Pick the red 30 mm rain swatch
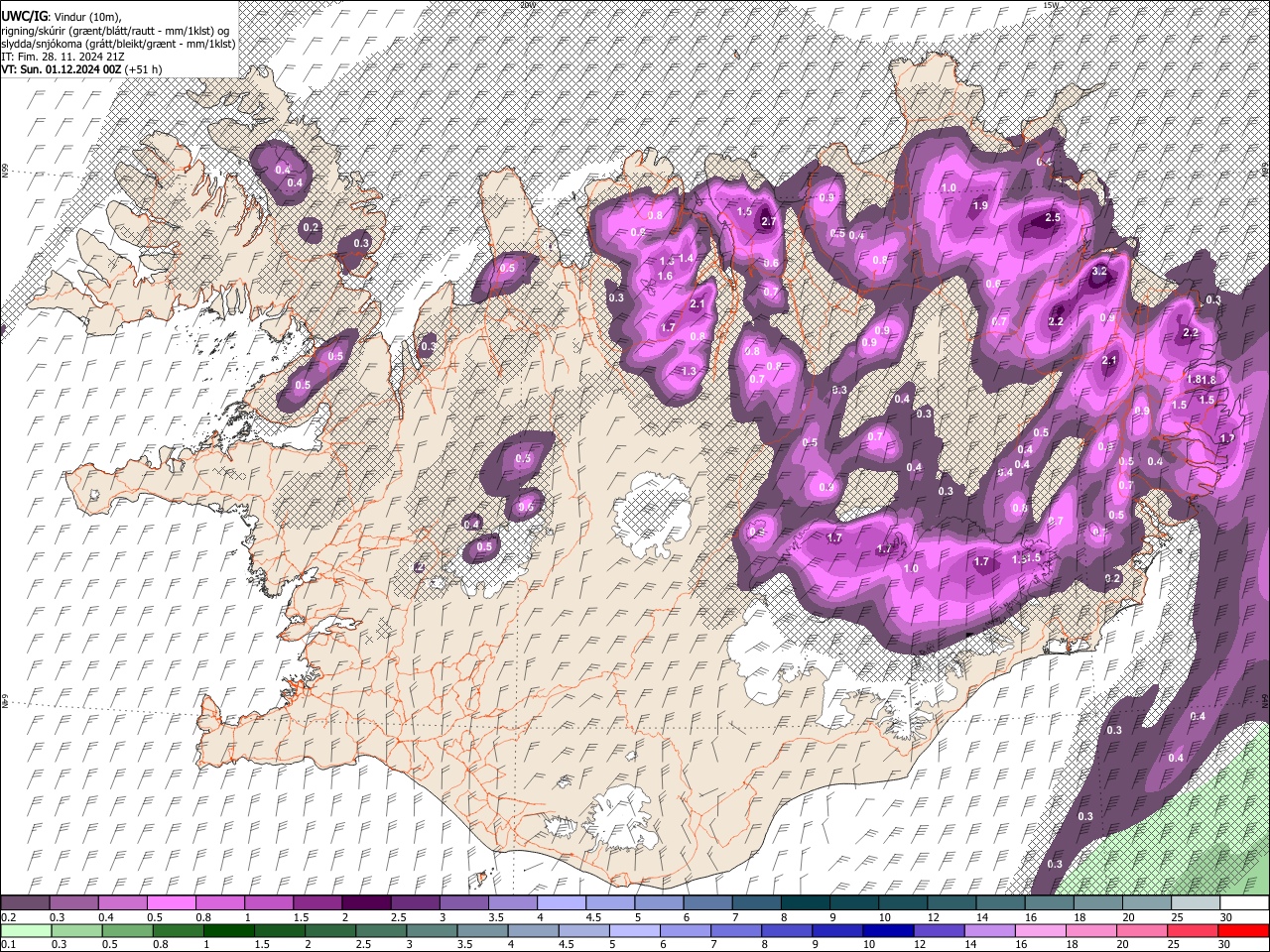Image resolution: width=1270 pixels, height=952 pixels. tap(1244, 930)
